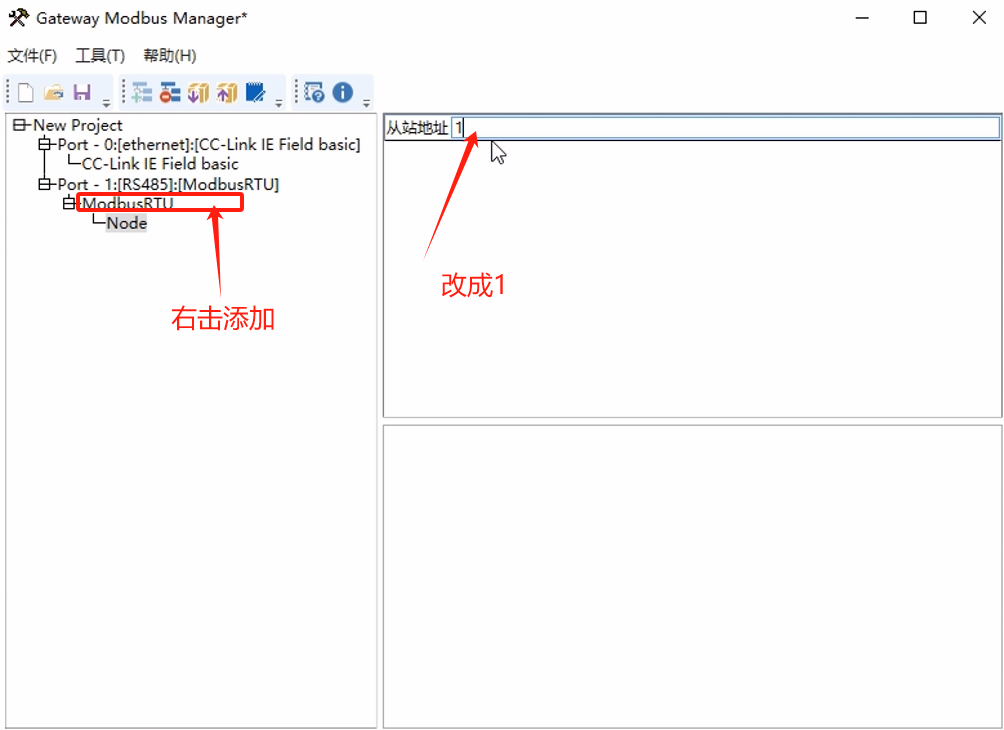Collapse the Port - 1 RS485 branch
The height and width of the screenshot is (730, 1004).
(44, 185)
